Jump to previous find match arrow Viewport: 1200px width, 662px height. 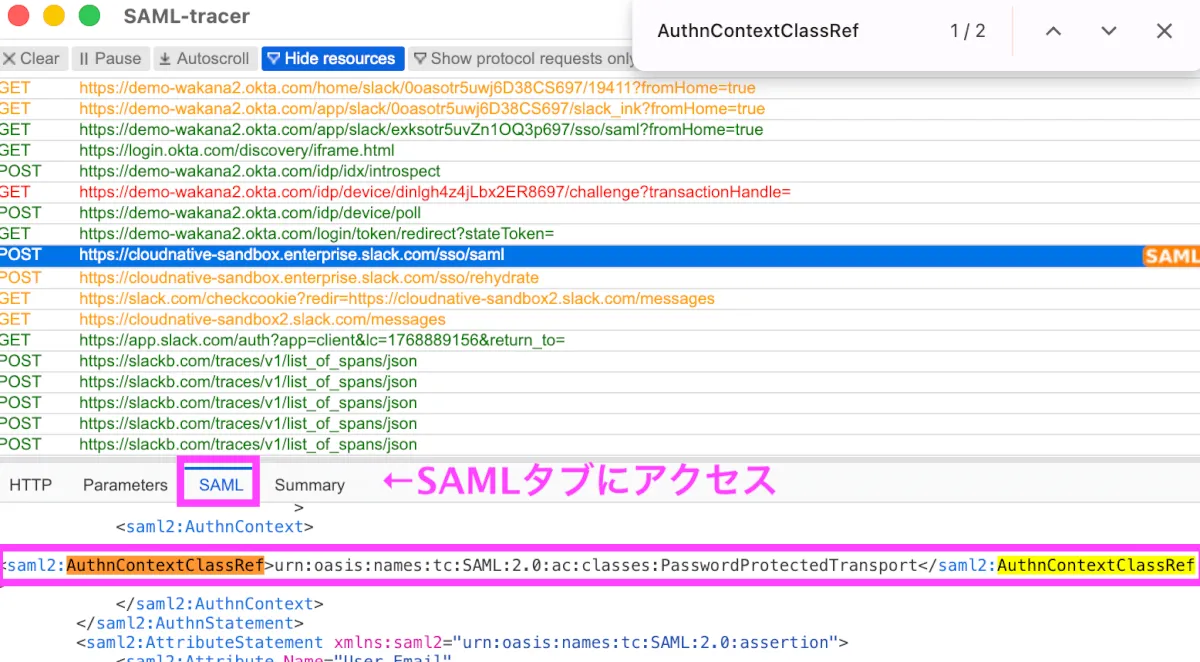1053,31
